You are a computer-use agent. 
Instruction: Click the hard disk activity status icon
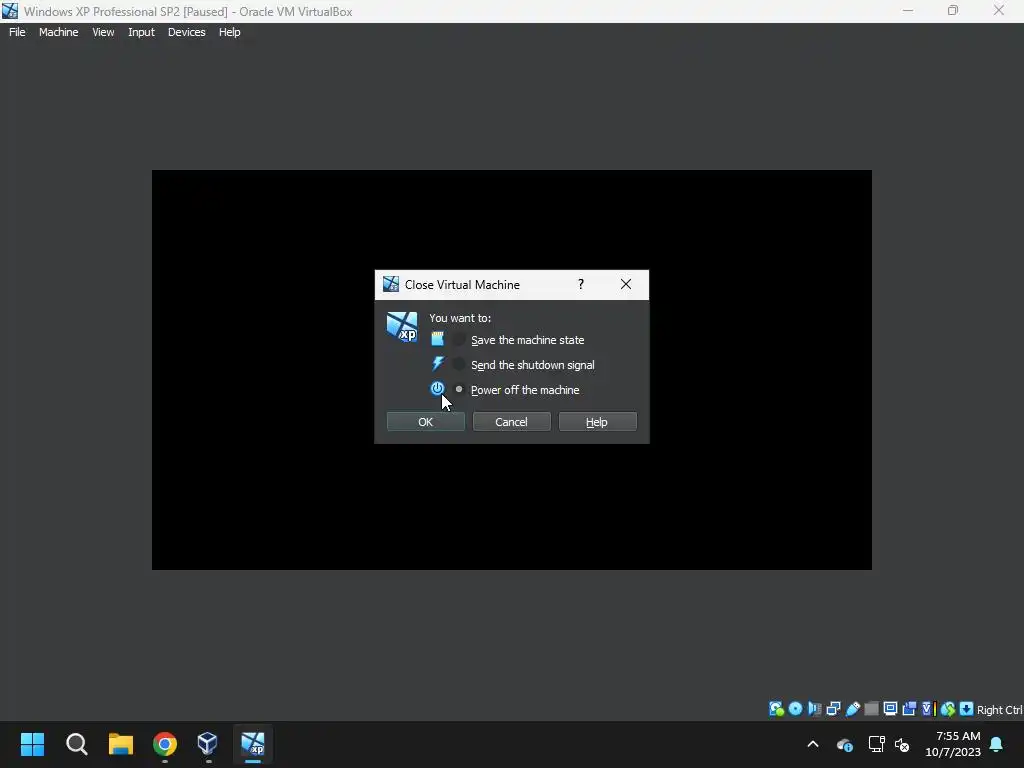coord(776,709)
